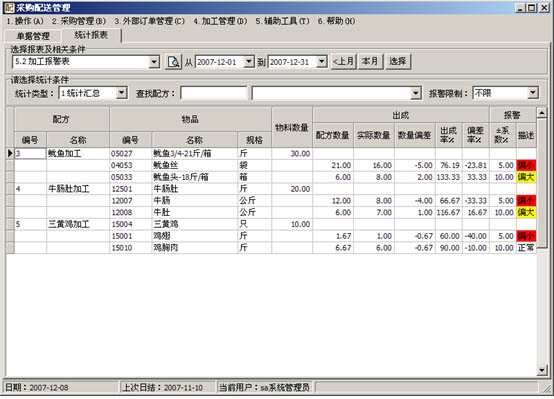Select the 鱿鱼加工 recipe name cell

tap(78, 153)
